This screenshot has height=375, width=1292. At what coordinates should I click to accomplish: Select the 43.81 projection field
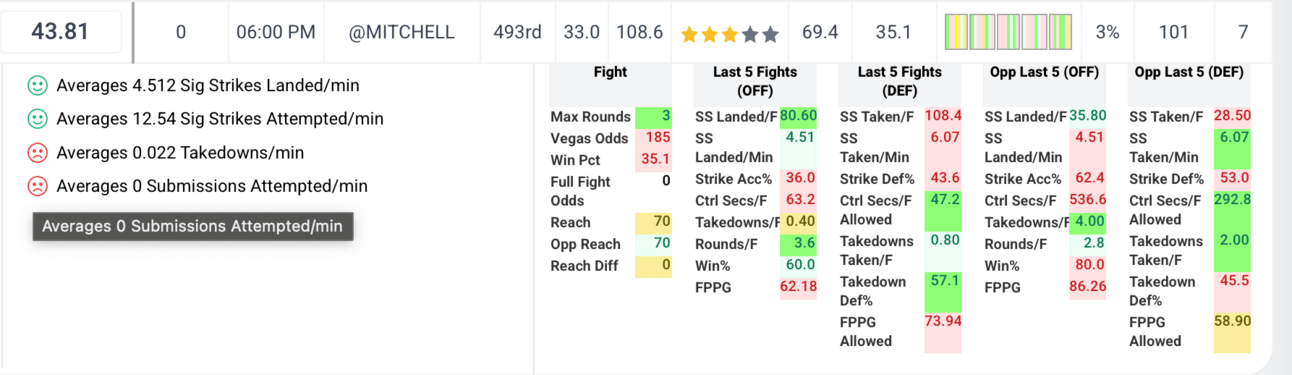click(61, 32)
